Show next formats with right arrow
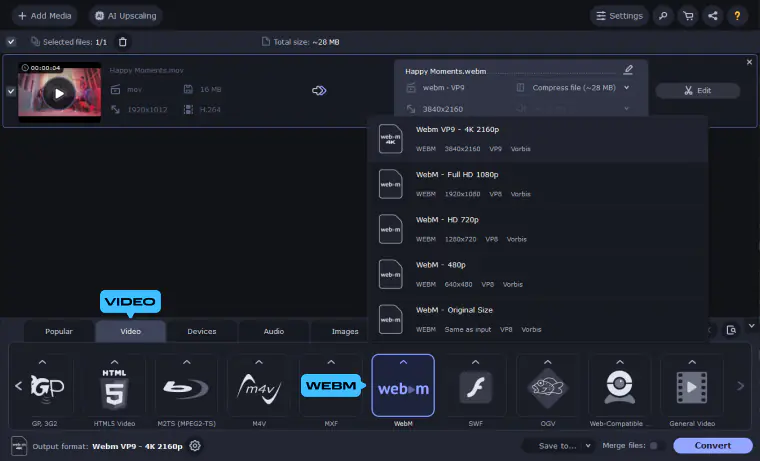This screenshot has width=760, height=461. [x=740, y=386]
